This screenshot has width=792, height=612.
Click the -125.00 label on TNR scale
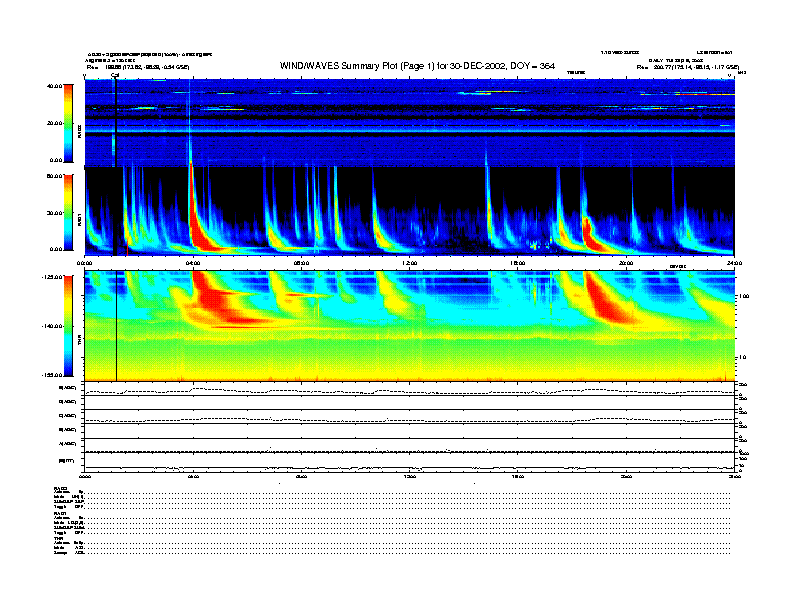(52, 277)
